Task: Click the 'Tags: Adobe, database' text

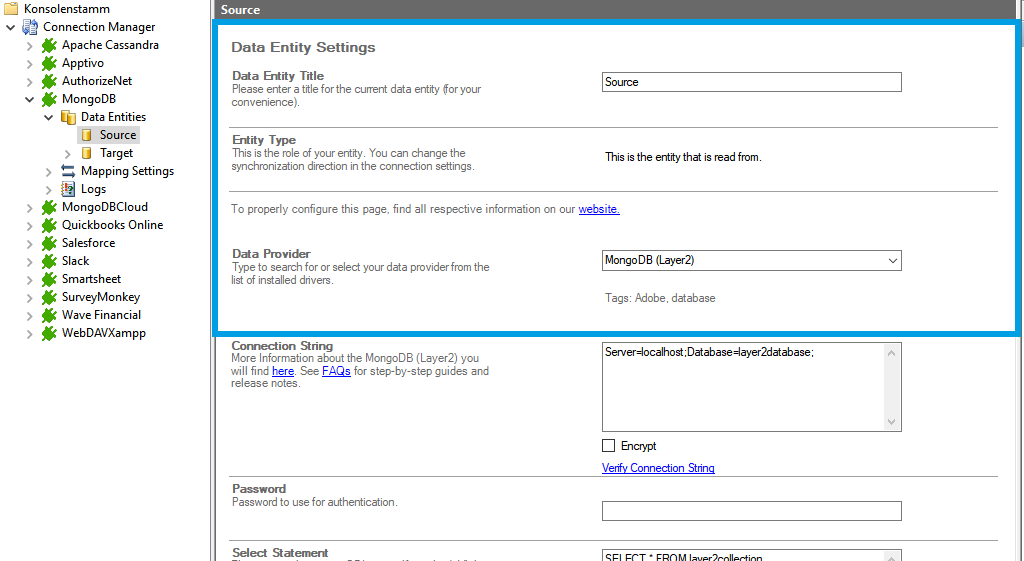Action: (660, 298)
